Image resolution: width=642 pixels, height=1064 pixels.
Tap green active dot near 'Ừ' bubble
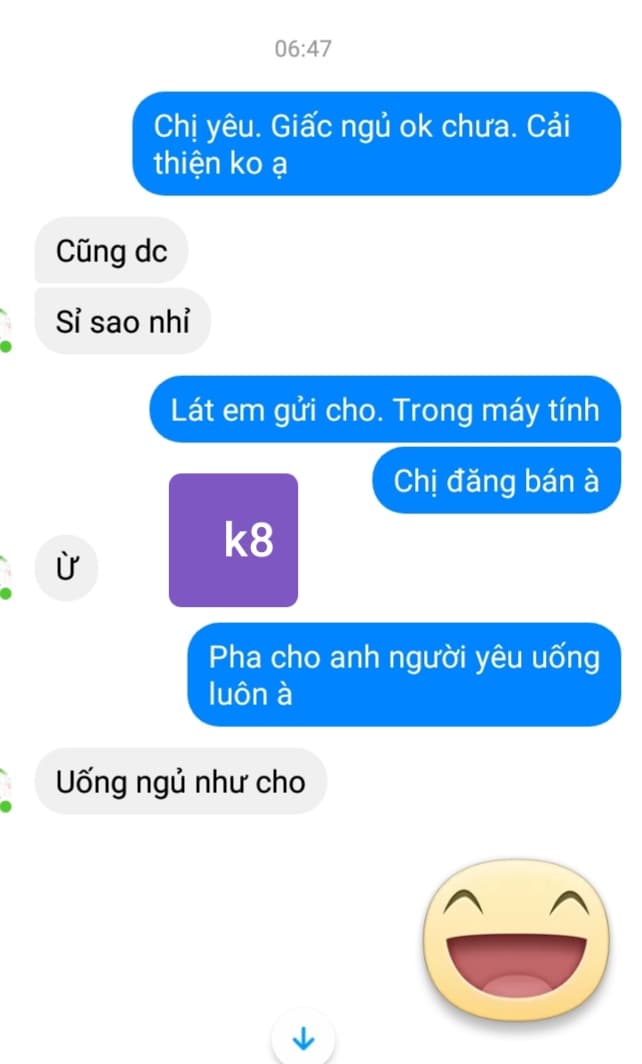tap(5, 594)
